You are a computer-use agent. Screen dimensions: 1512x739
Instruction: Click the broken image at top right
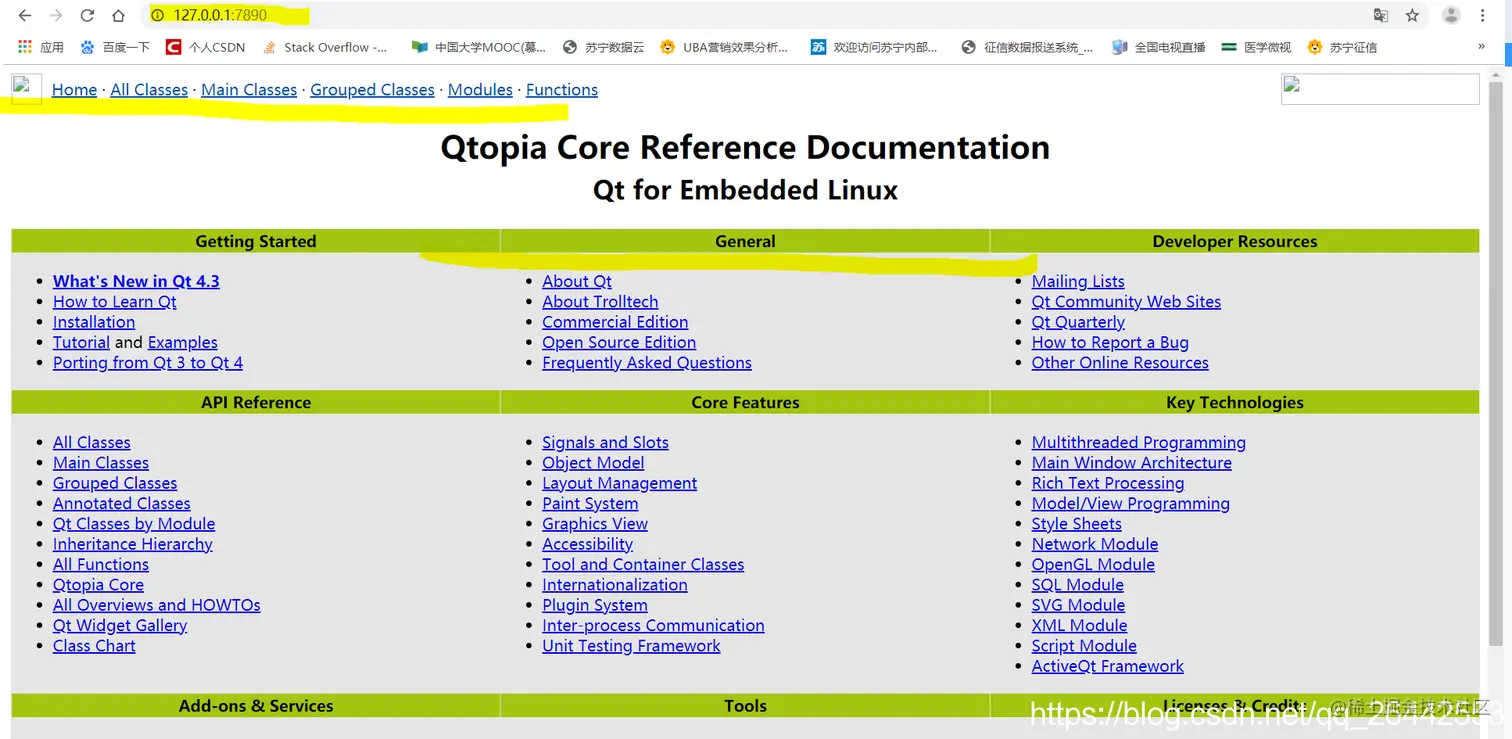tap(1380, 89)
